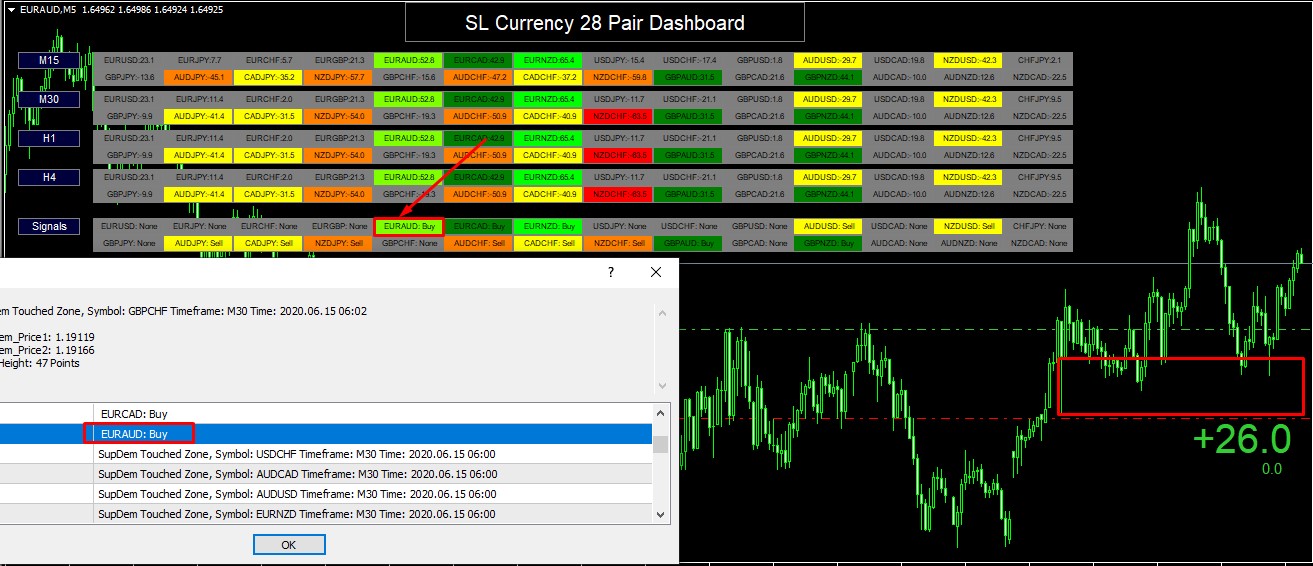The height and width of the screenshot is (566, 1313).
Task: Click the AUDCHF:-47.2 orange cell
Action: 478,77
